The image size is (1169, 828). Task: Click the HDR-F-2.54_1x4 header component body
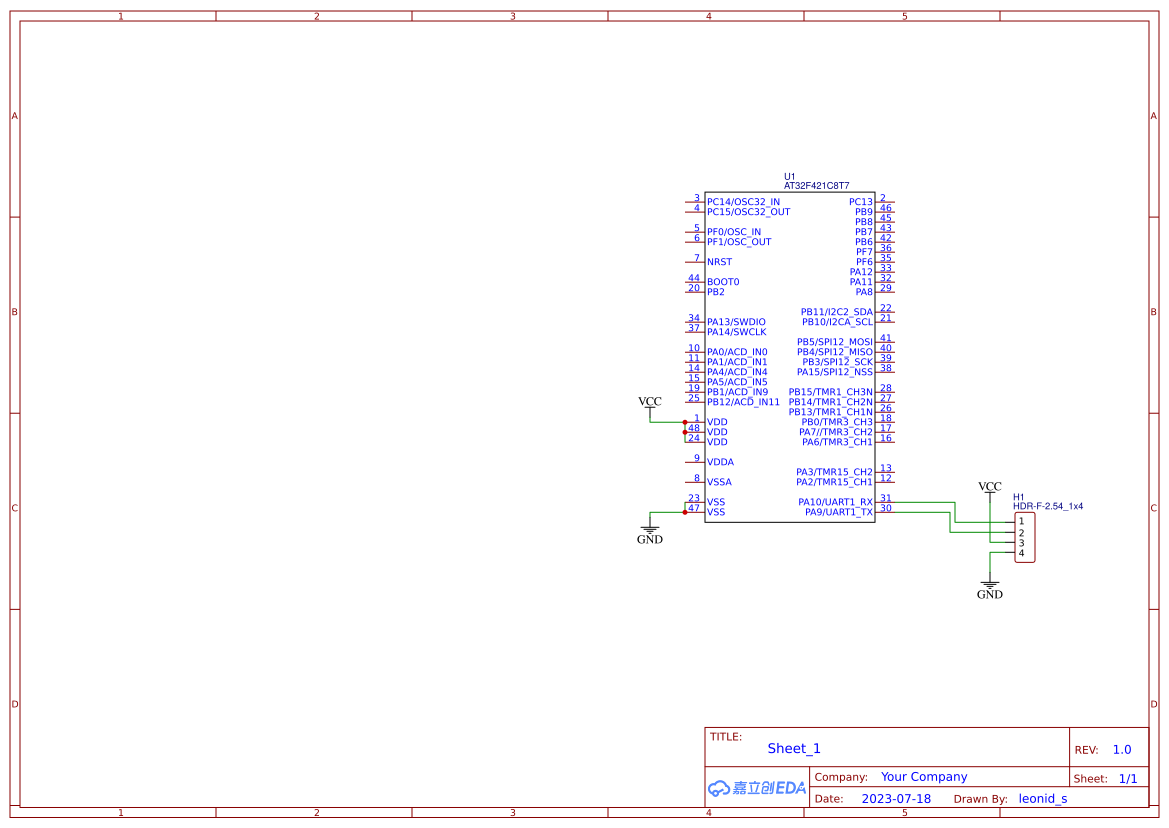coord(1024,537)
